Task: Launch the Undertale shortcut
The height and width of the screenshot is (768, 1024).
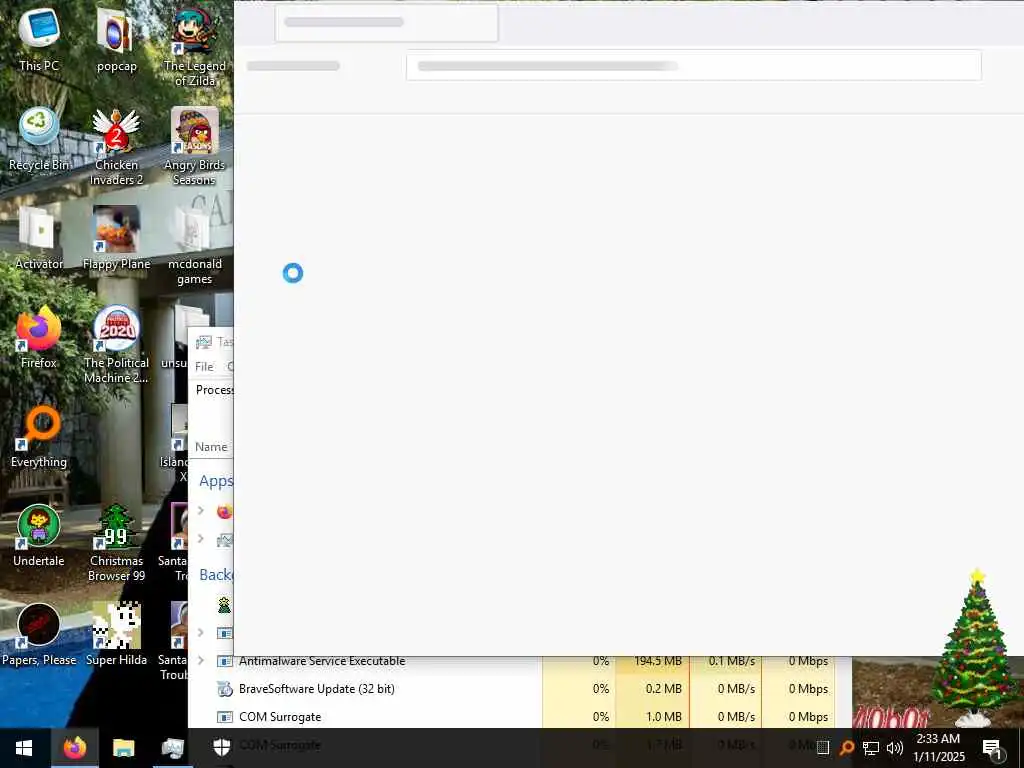Action: 39,536
